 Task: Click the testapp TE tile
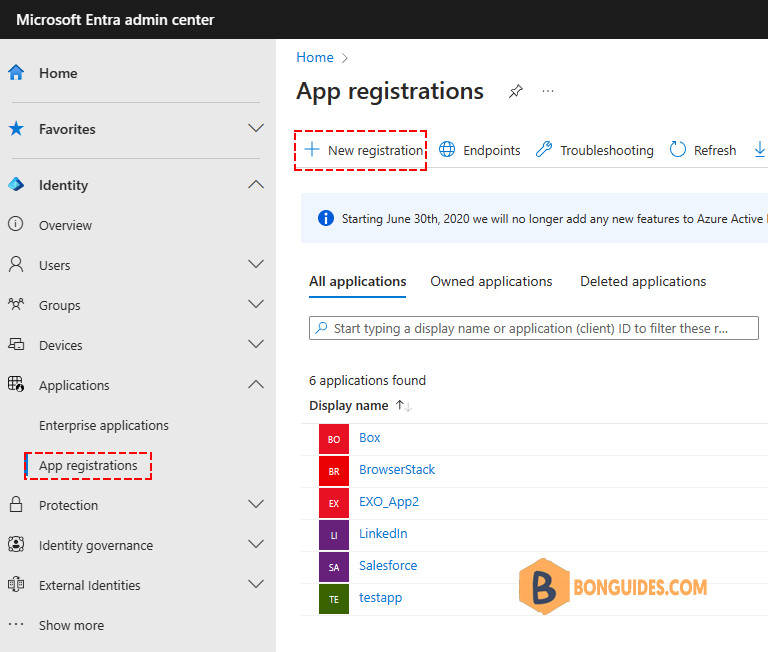(334, 599)
